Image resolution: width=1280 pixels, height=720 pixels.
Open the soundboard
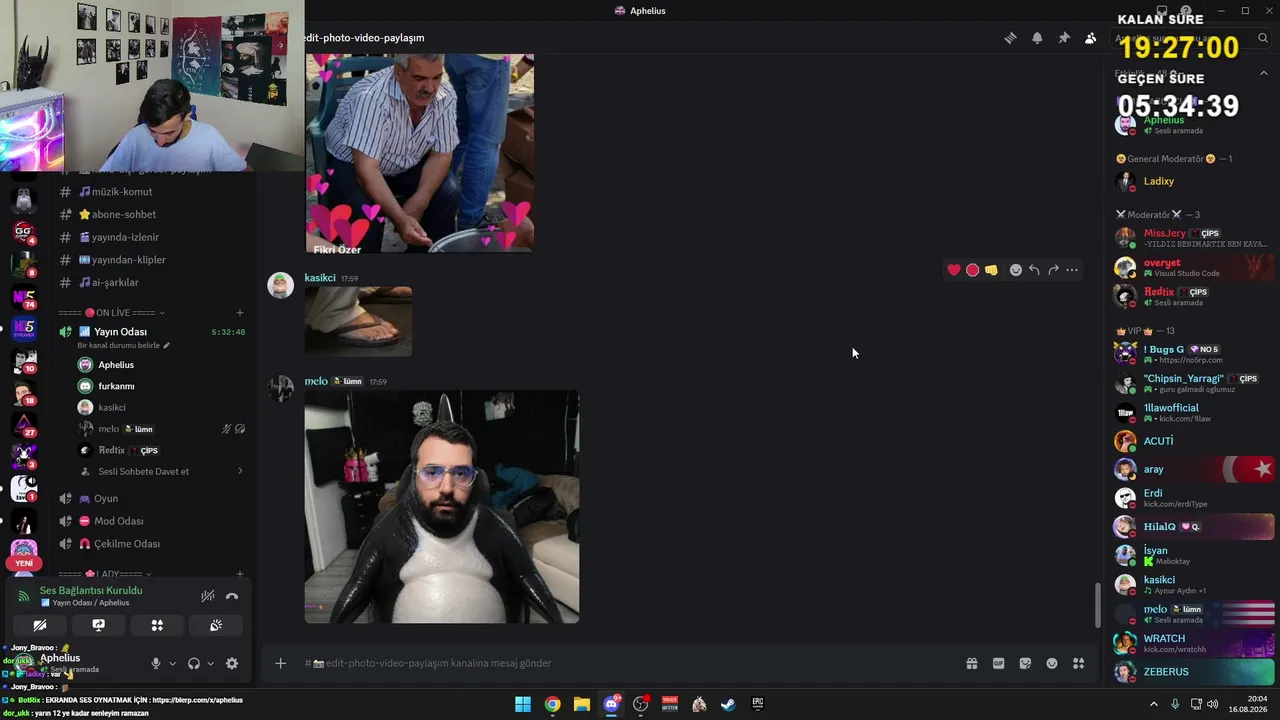(x=215, y=625)
